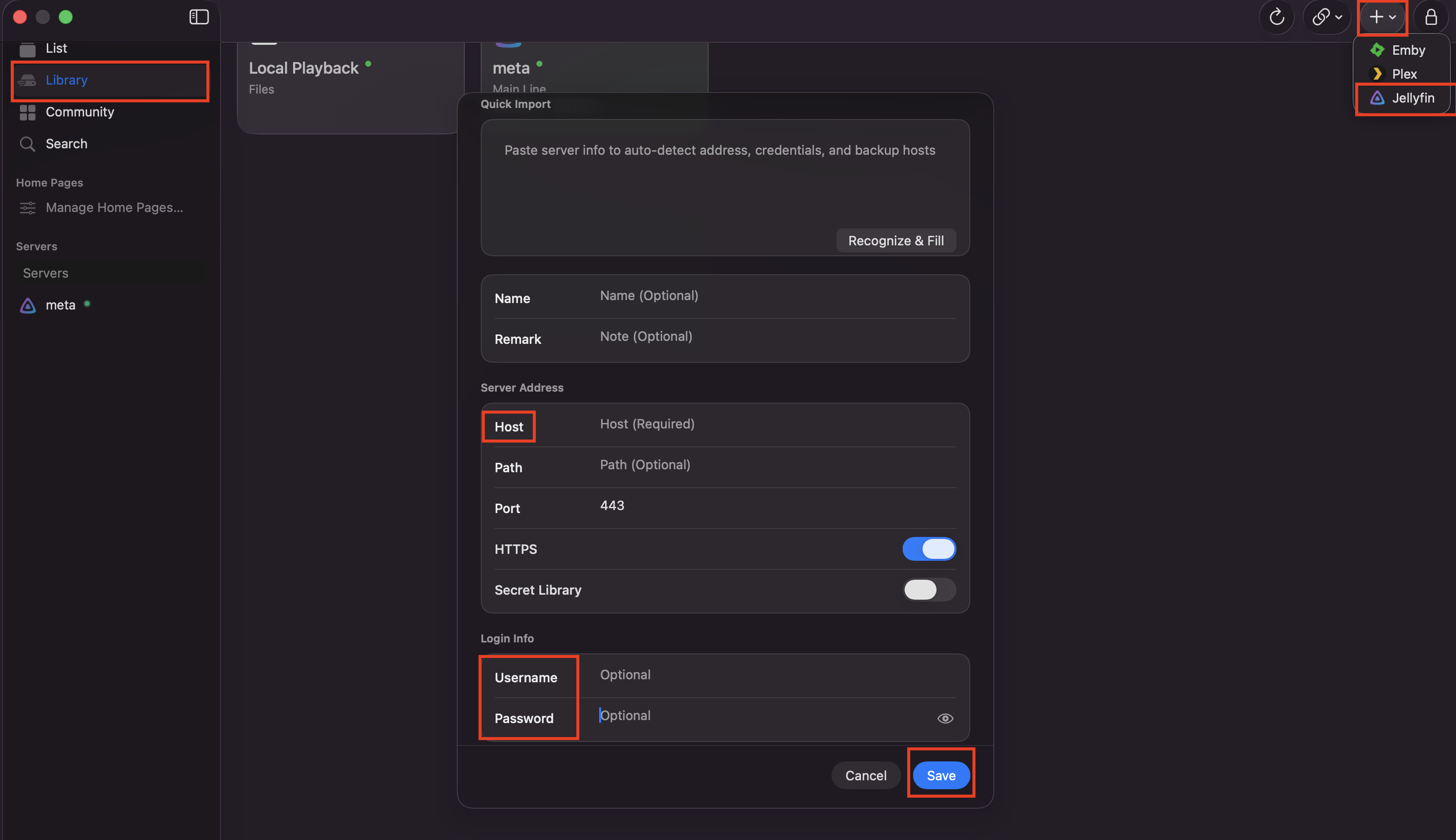Screen dimensions: 1456x840
Task: Choose Plex from the add menu
Action: [x=1402, y=74]
